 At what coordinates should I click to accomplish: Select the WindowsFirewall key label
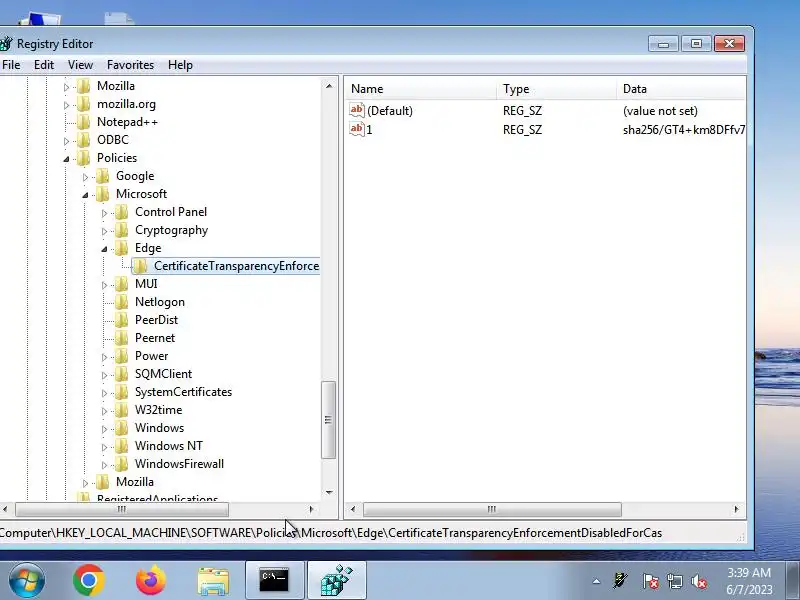[179, 464]
